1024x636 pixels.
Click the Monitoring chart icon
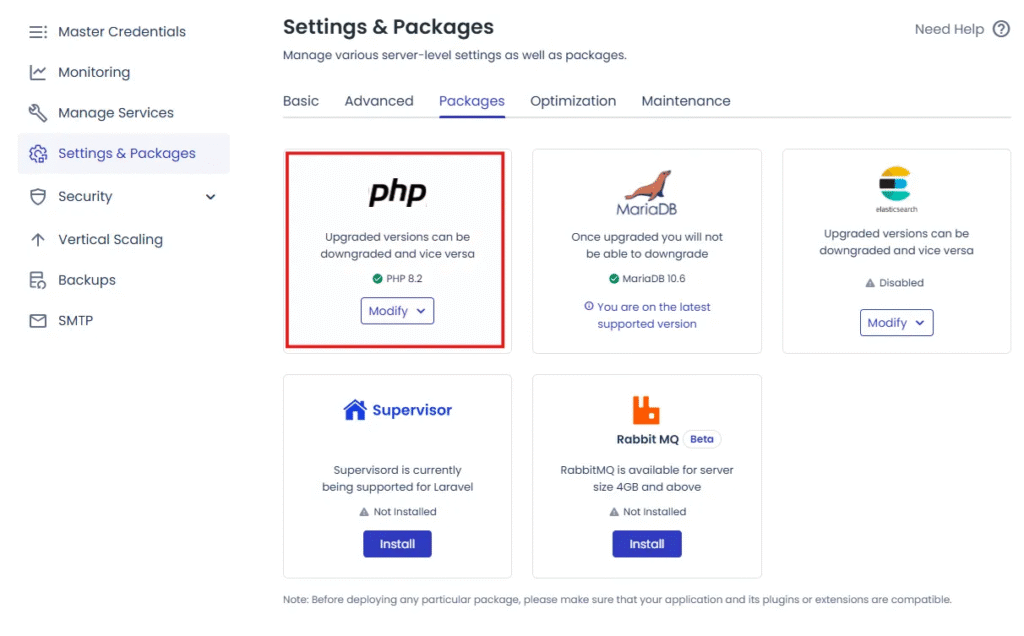coord(38,72)
